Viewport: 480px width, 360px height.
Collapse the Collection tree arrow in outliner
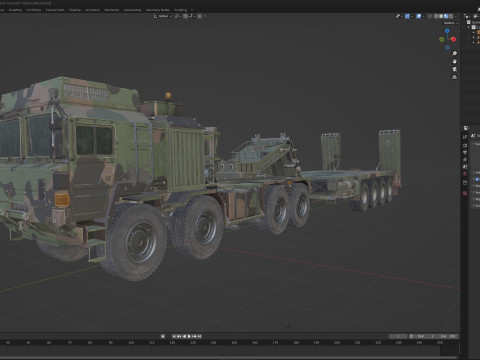(468, 27)
